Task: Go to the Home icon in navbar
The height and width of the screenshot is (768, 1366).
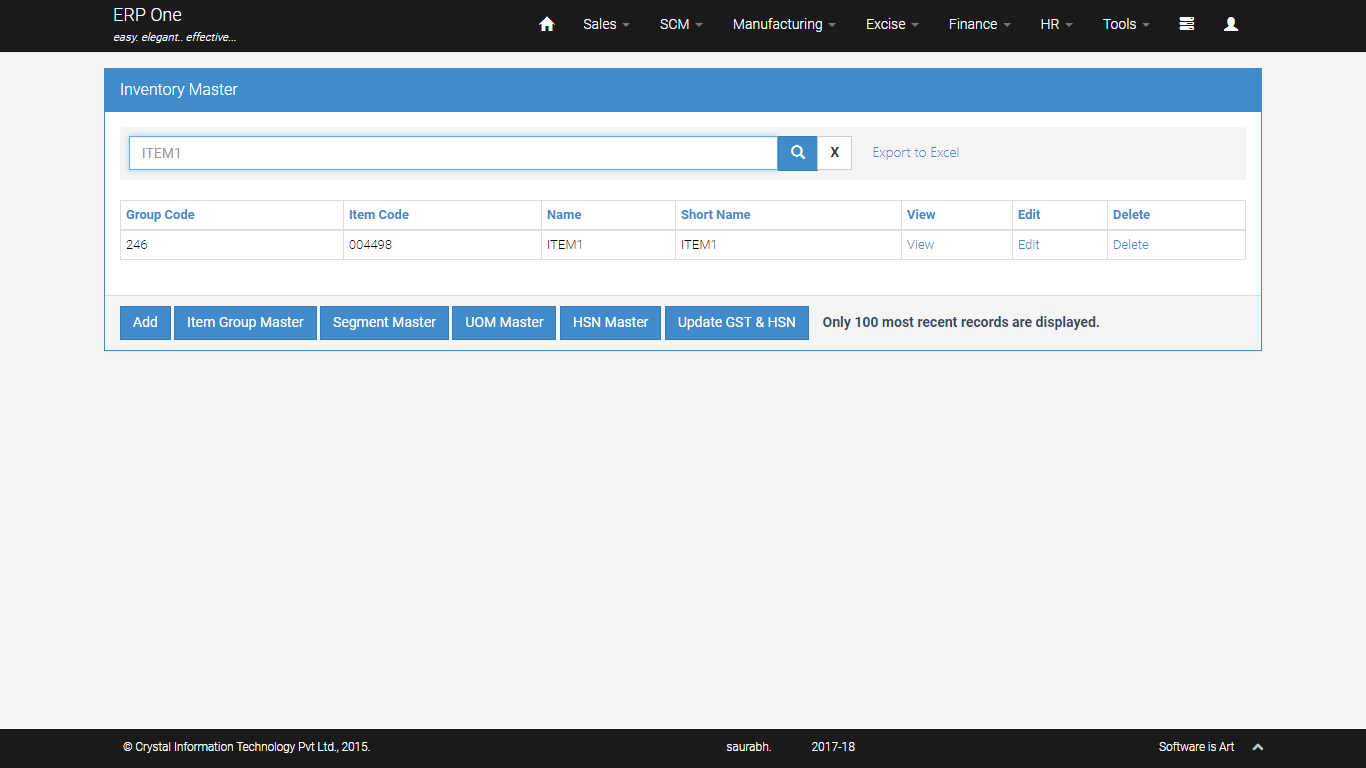Action: coord(546,24)
